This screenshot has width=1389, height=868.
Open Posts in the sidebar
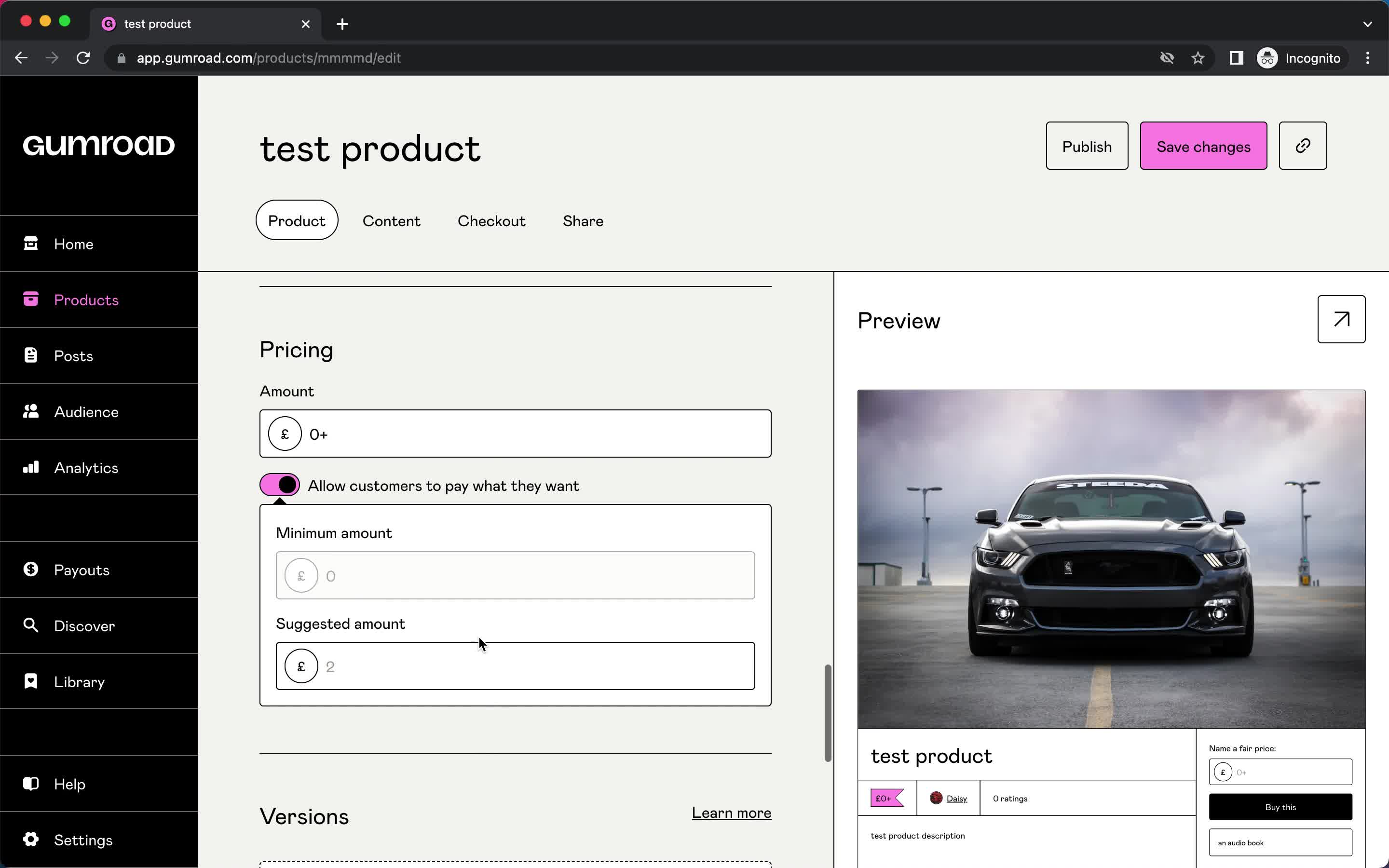pyautogui.click(x=99, y=356)
